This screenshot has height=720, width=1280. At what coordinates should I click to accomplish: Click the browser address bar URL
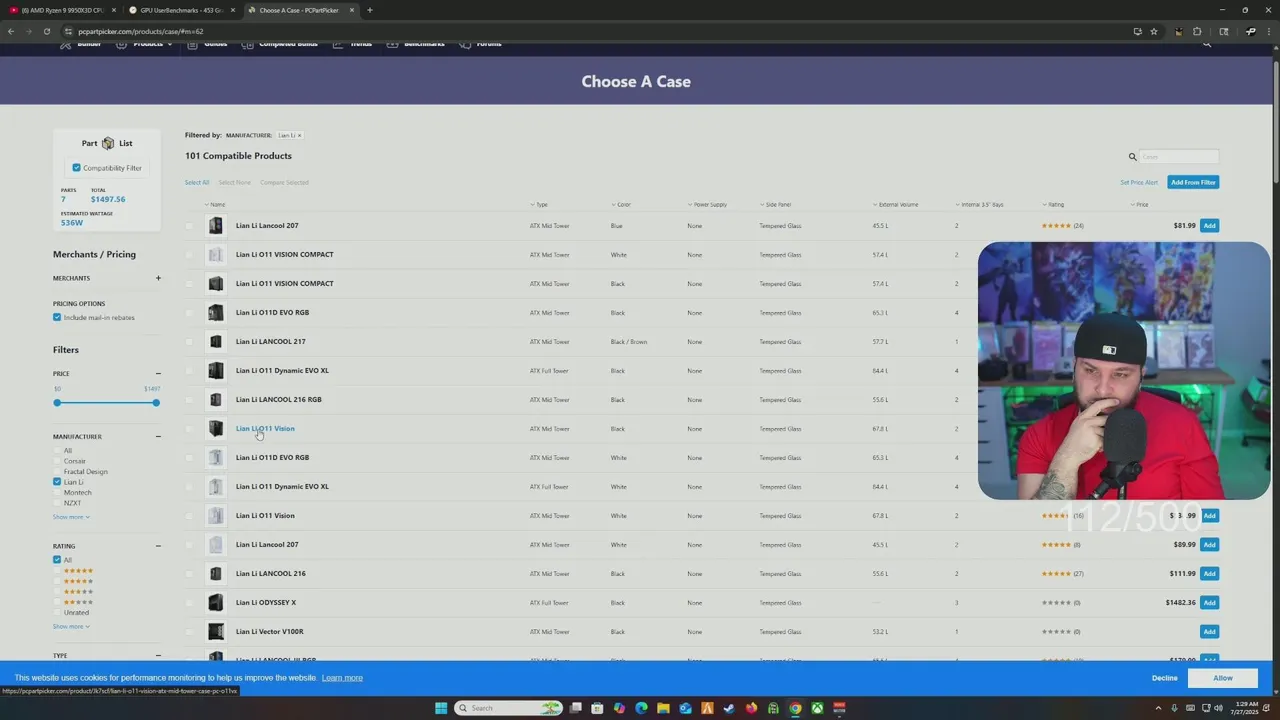pos(141,32)
